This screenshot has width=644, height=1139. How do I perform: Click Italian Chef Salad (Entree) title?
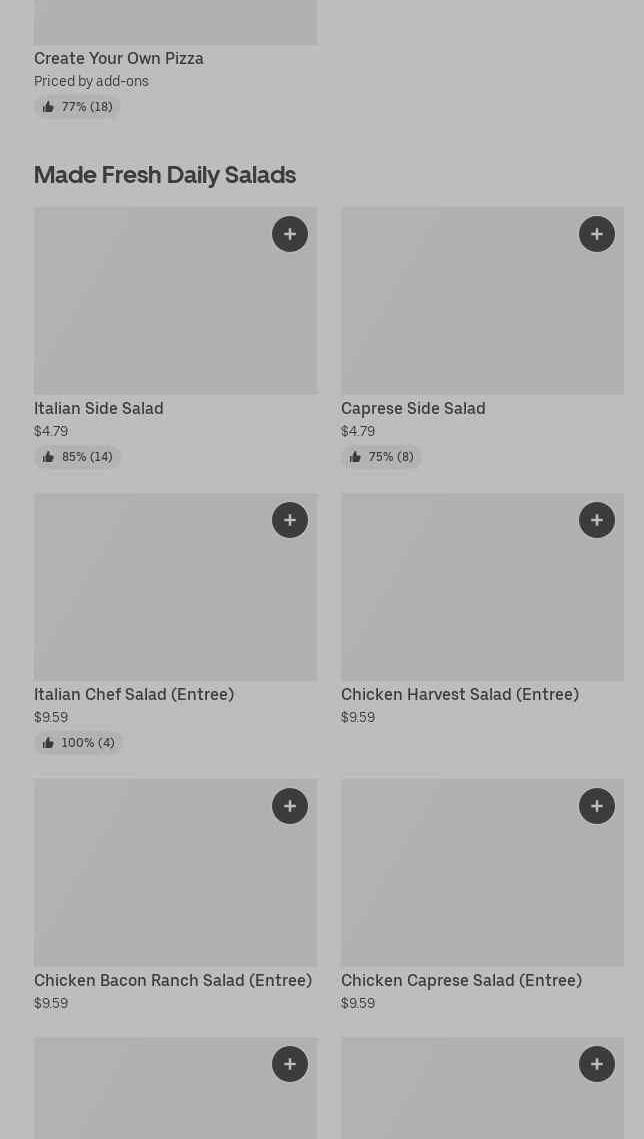(134, 694)
